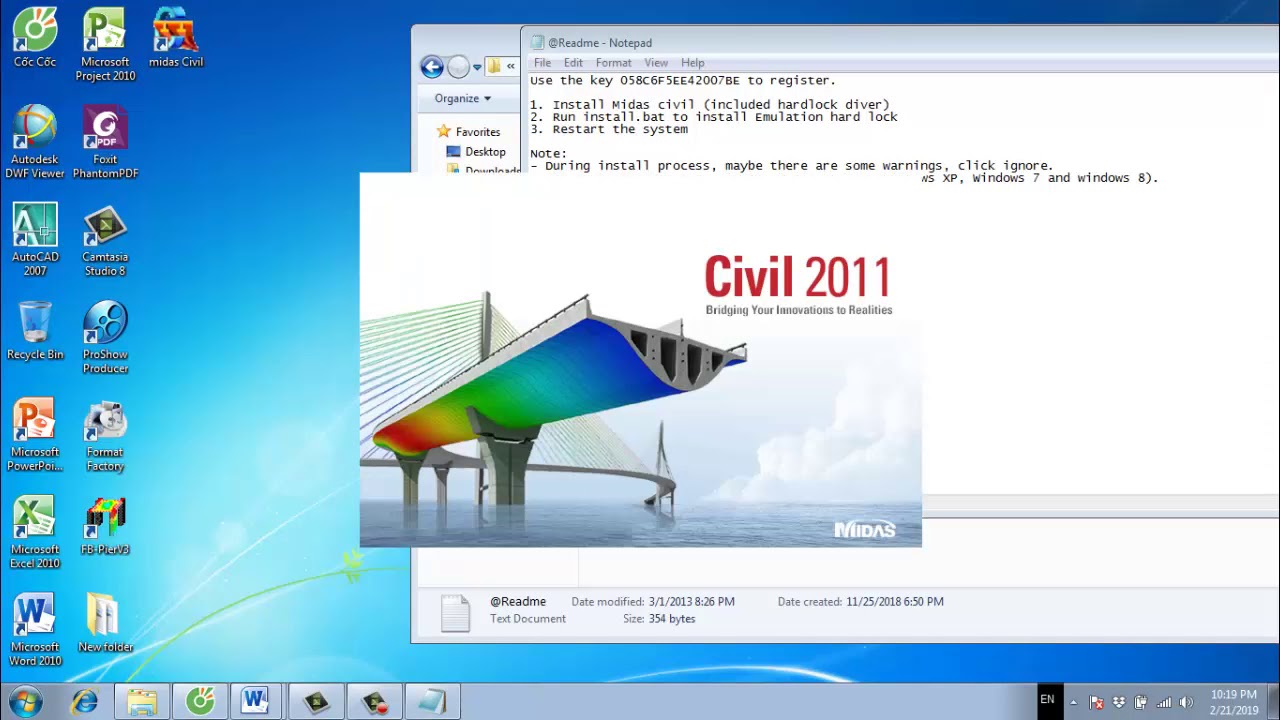Click the registration key 058C6F5EE42007BE text

click(x=680, y=80)
